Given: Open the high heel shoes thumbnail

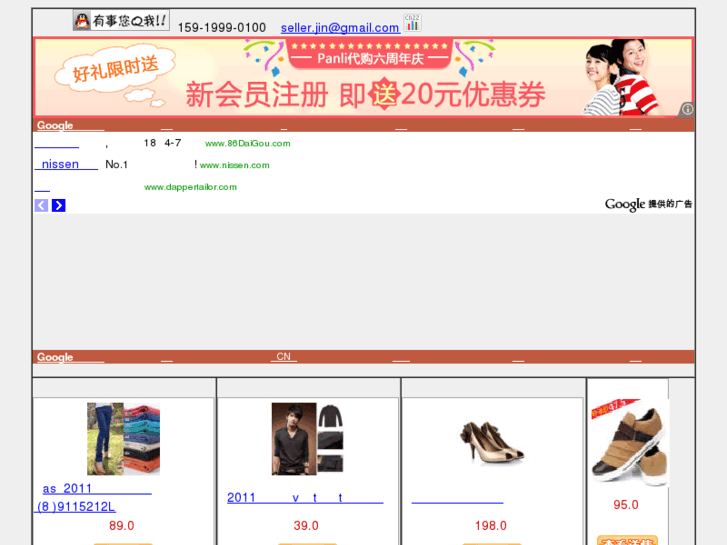Looking at the screenshot, I should click(491, 442).
